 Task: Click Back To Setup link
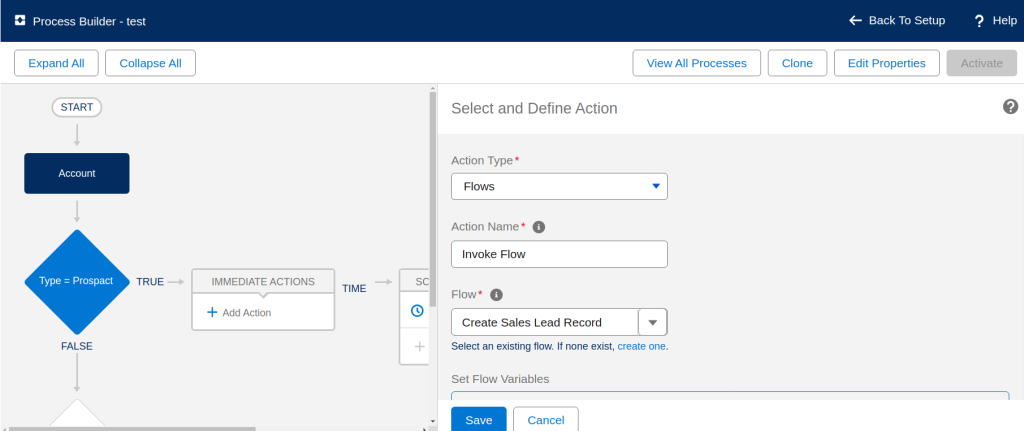(x=906, y=21)
